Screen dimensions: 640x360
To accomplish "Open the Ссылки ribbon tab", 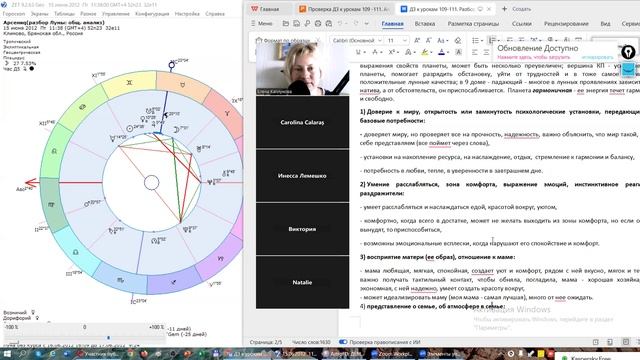I will tap(521, 24).
